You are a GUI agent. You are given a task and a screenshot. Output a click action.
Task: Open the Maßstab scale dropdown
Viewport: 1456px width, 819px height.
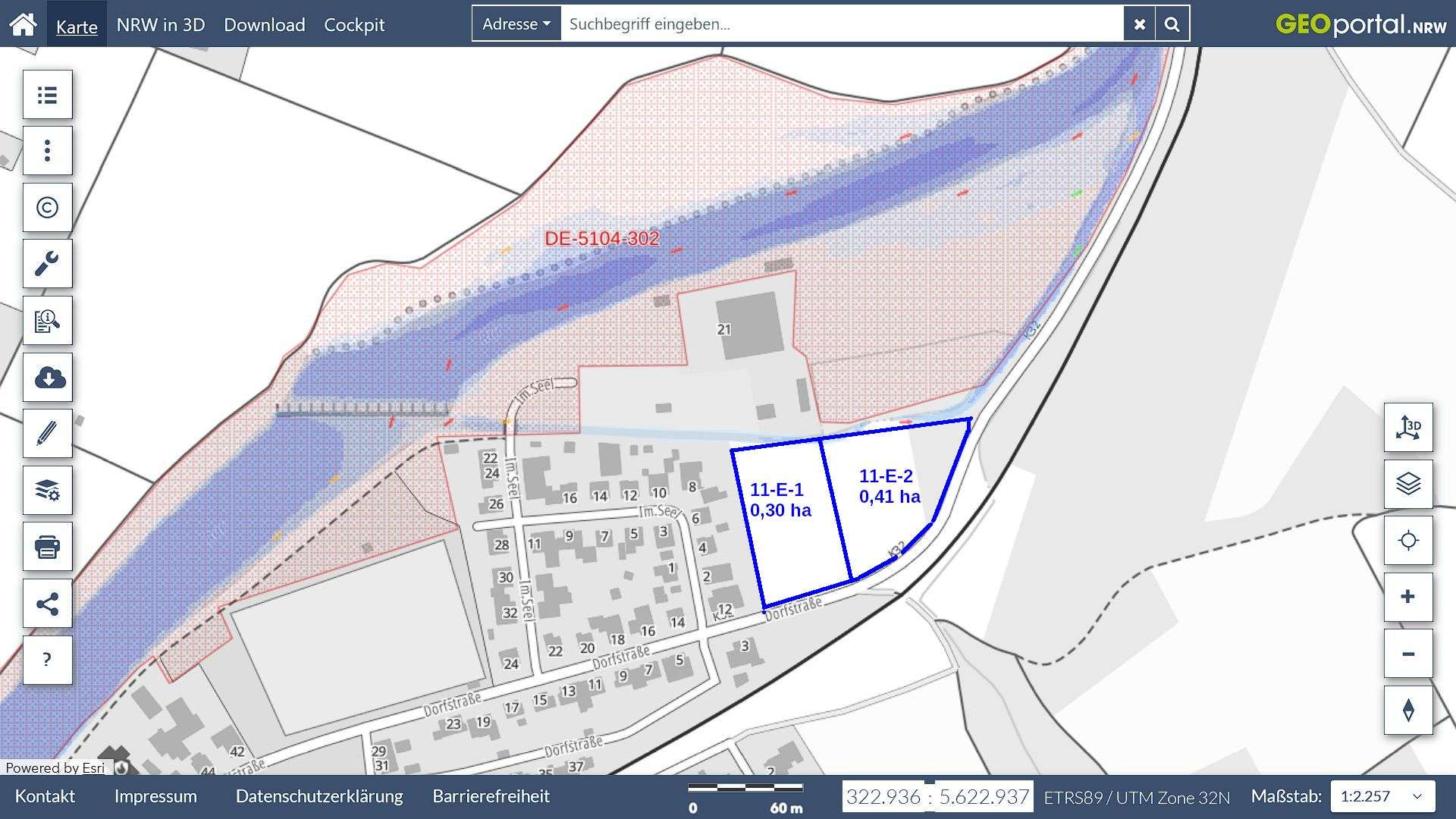[1383, 796]
